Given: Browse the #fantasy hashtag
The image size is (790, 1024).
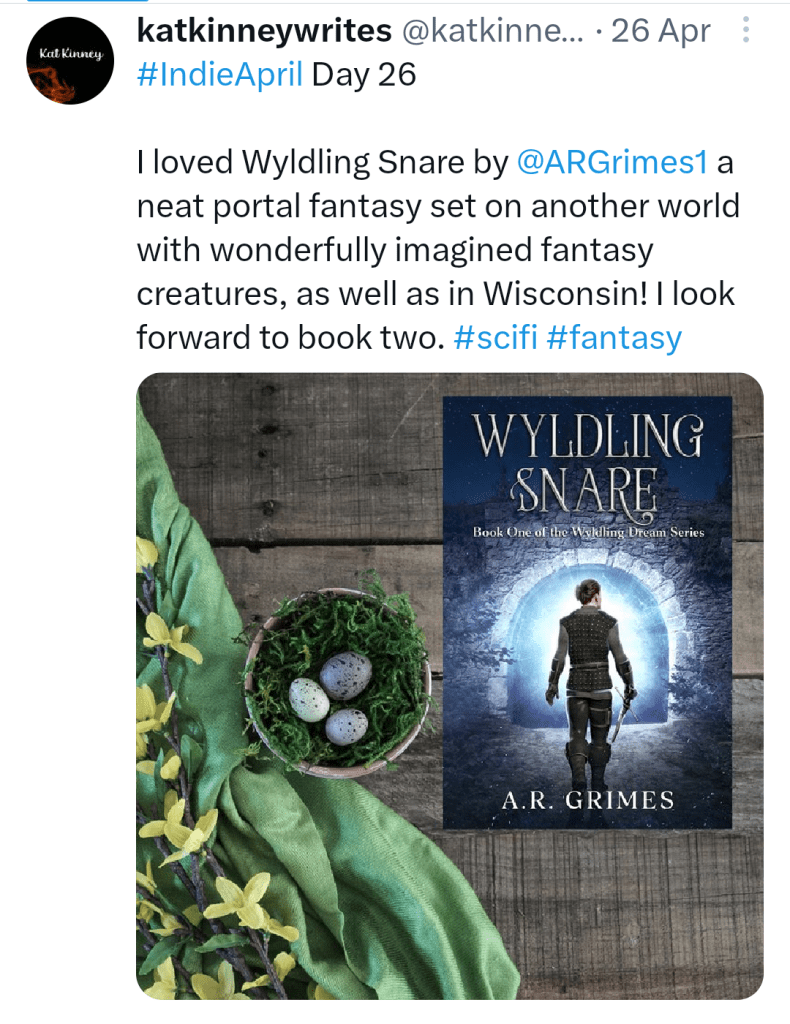Looking at the screenshot, I should click(x=614, y=337).
